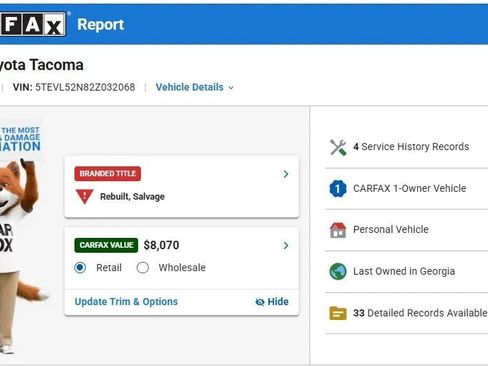Open 33 Detailed Records Available entry
This screenshot has width=488, height=366.
406,313
